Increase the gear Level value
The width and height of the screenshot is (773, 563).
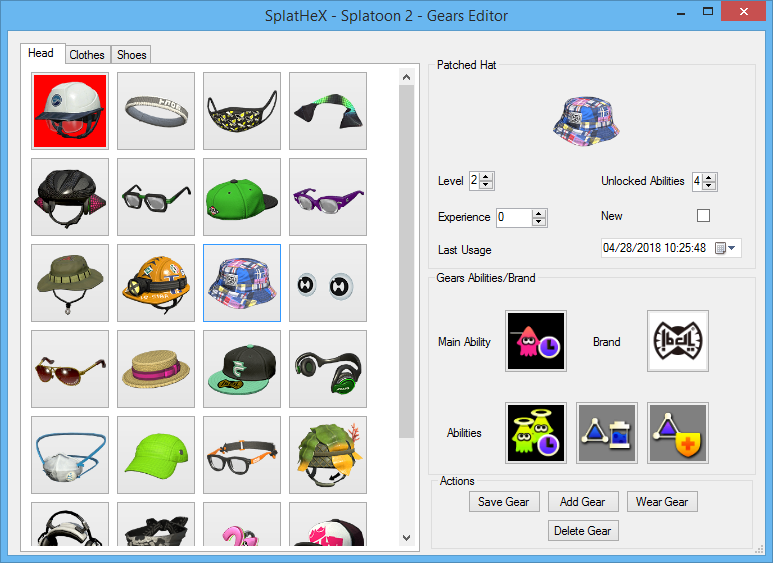coord(486,177)
